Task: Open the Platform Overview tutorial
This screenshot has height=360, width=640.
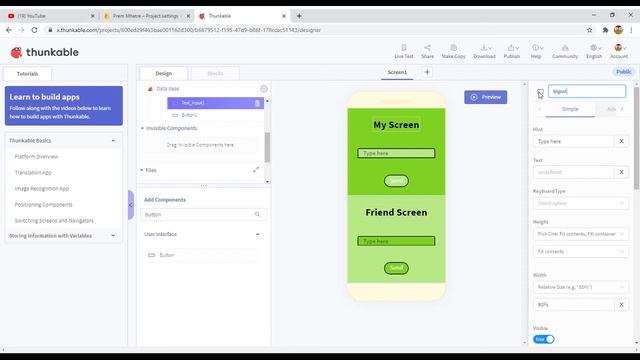Action: [36, 157]
